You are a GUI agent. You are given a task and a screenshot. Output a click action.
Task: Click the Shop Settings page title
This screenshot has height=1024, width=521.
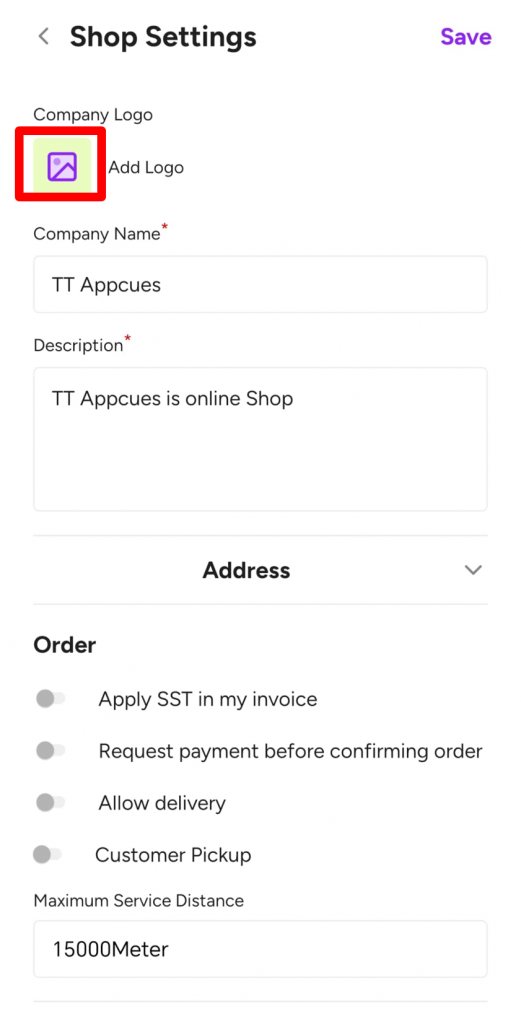coord(163,37)
